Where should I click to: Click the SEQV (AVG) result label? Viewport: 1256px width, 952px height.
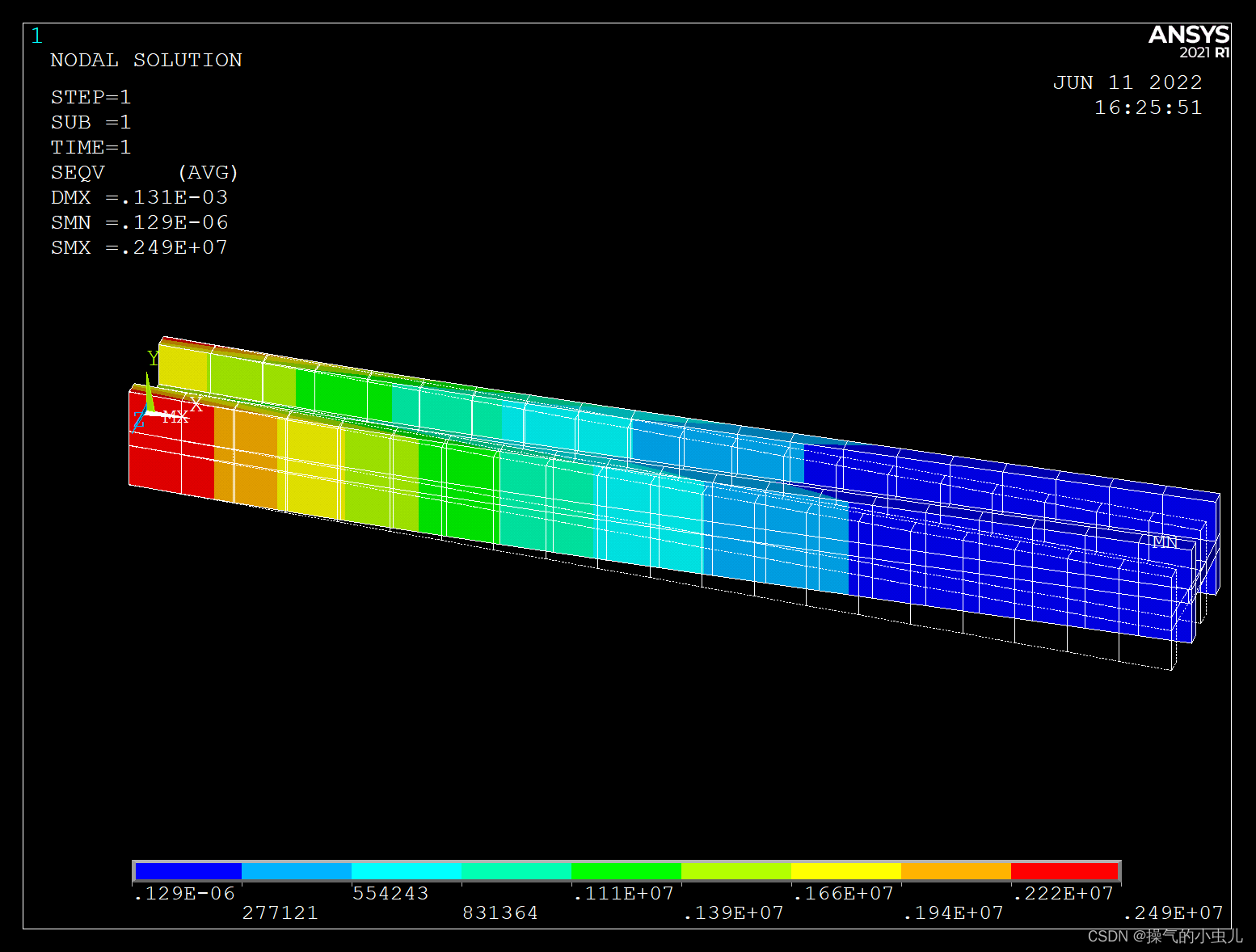tap(144, 172)
